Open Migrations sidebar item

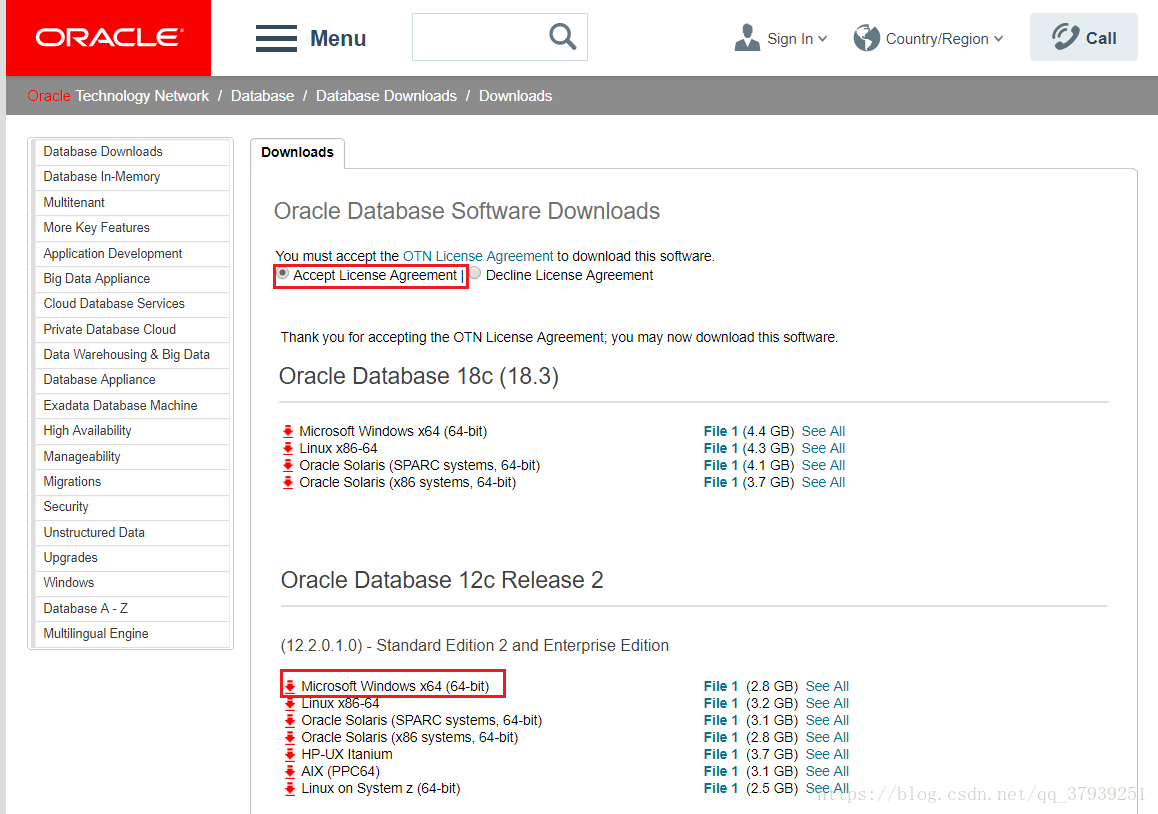pos(131,482)
